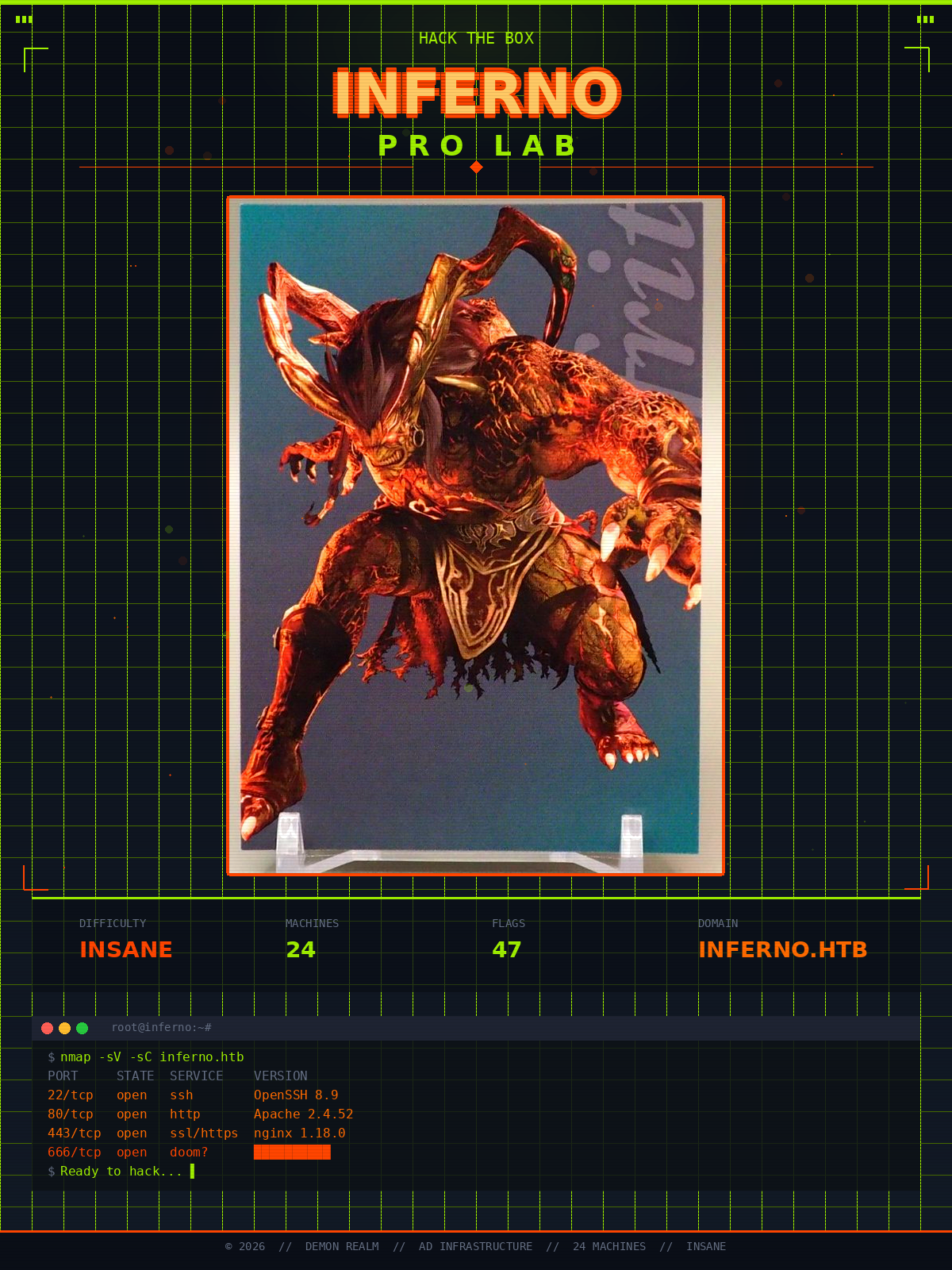Click the DIFFICULTY label
The image size is (952, 1270).
point(113,923)
